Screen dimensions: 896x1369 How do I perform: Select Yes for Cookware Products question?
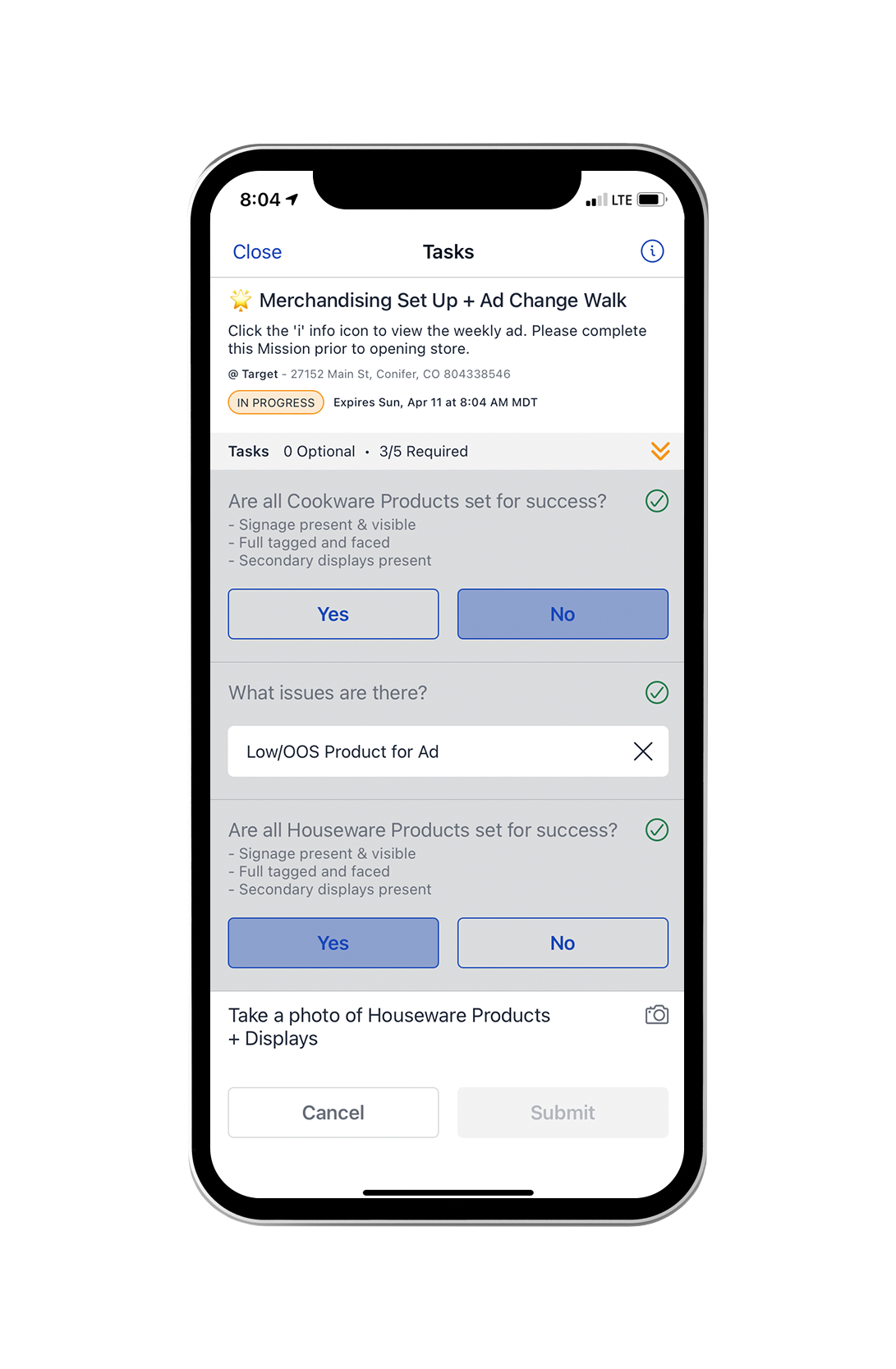pos(333,614)
